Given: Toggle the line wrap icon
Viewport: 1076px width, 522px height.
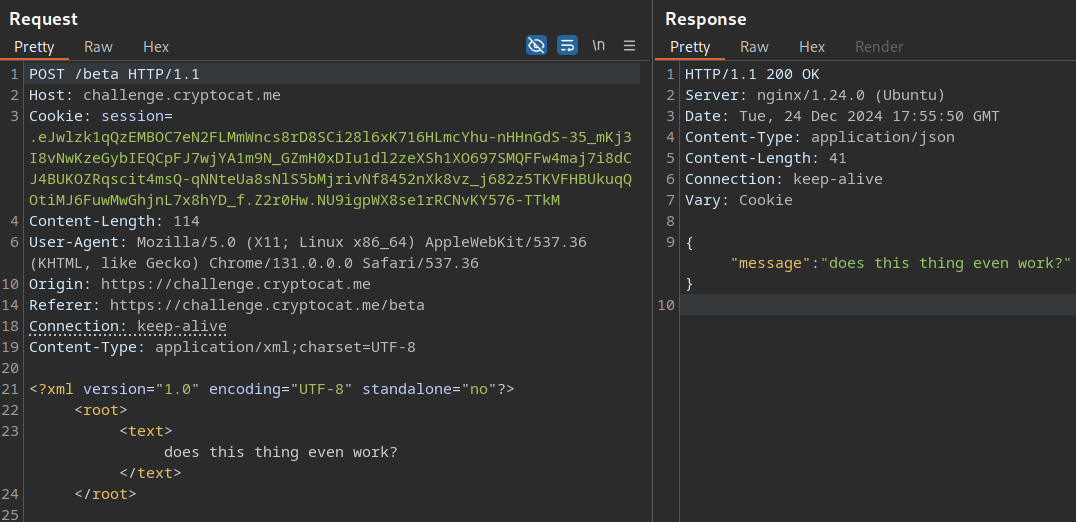Looking at the screenshot, I should click(x=567, y=46).
